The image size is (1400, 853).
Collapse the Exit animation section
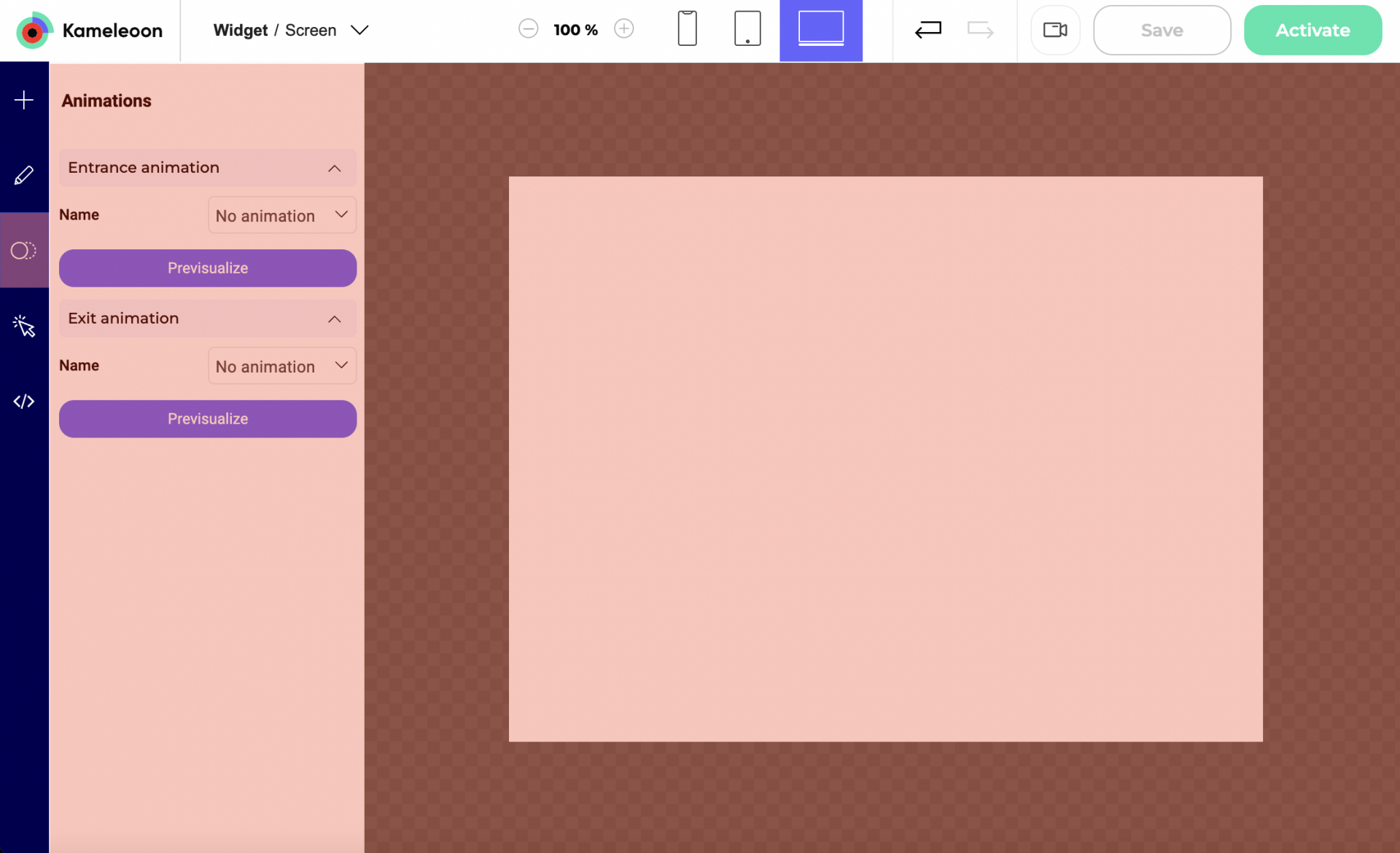334,319
